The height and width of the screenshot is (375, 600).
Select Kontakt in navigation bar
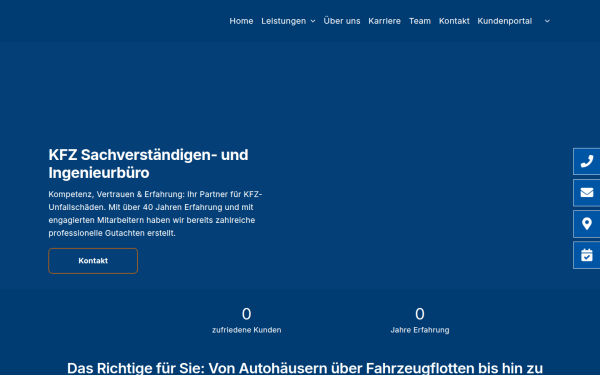point(454,21)
